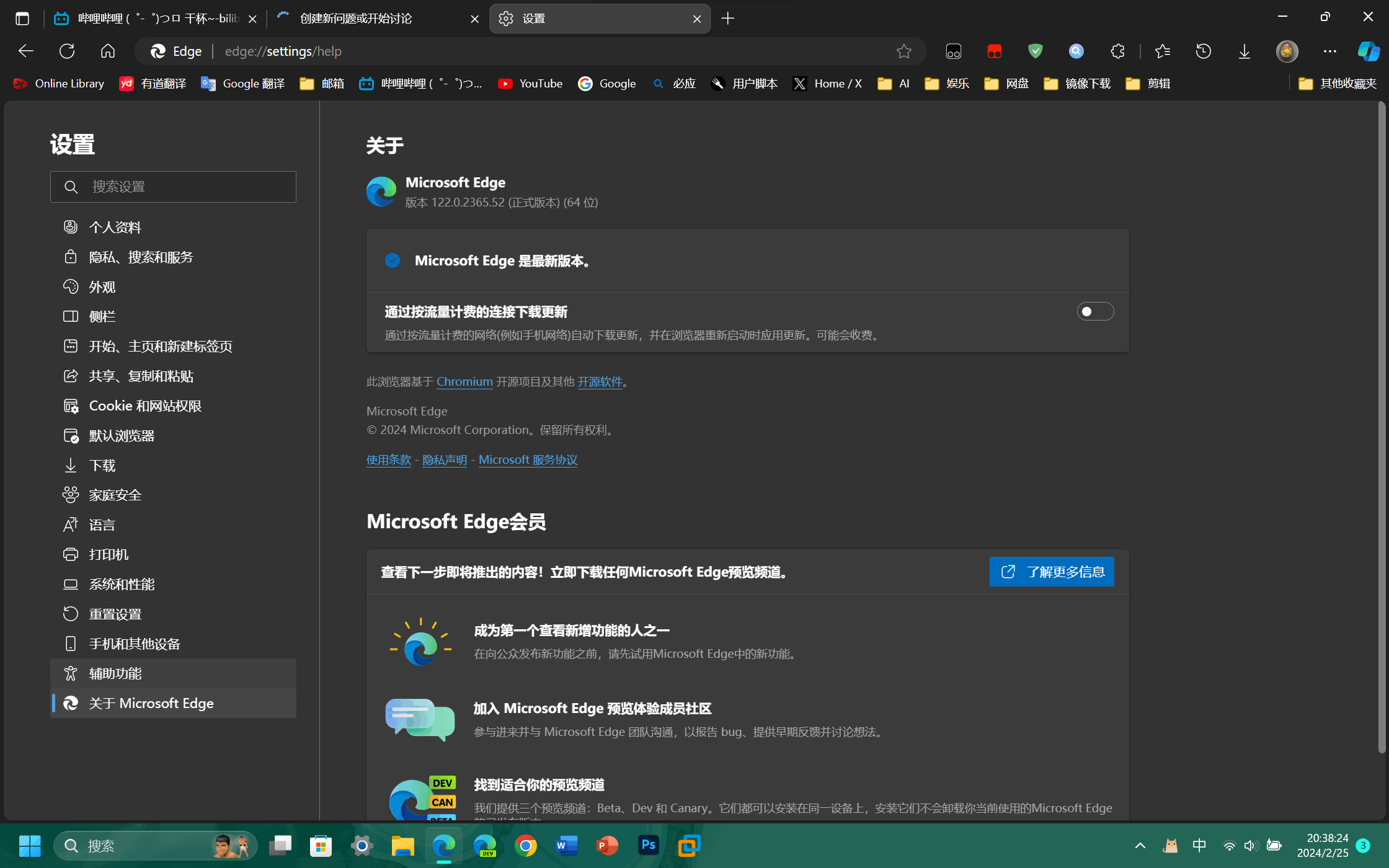Image resolution: width=1389 pixels, height=868 pixels.
Task: Open Settings and more ellipsis menu
Action: click(x=1329, y=51)
